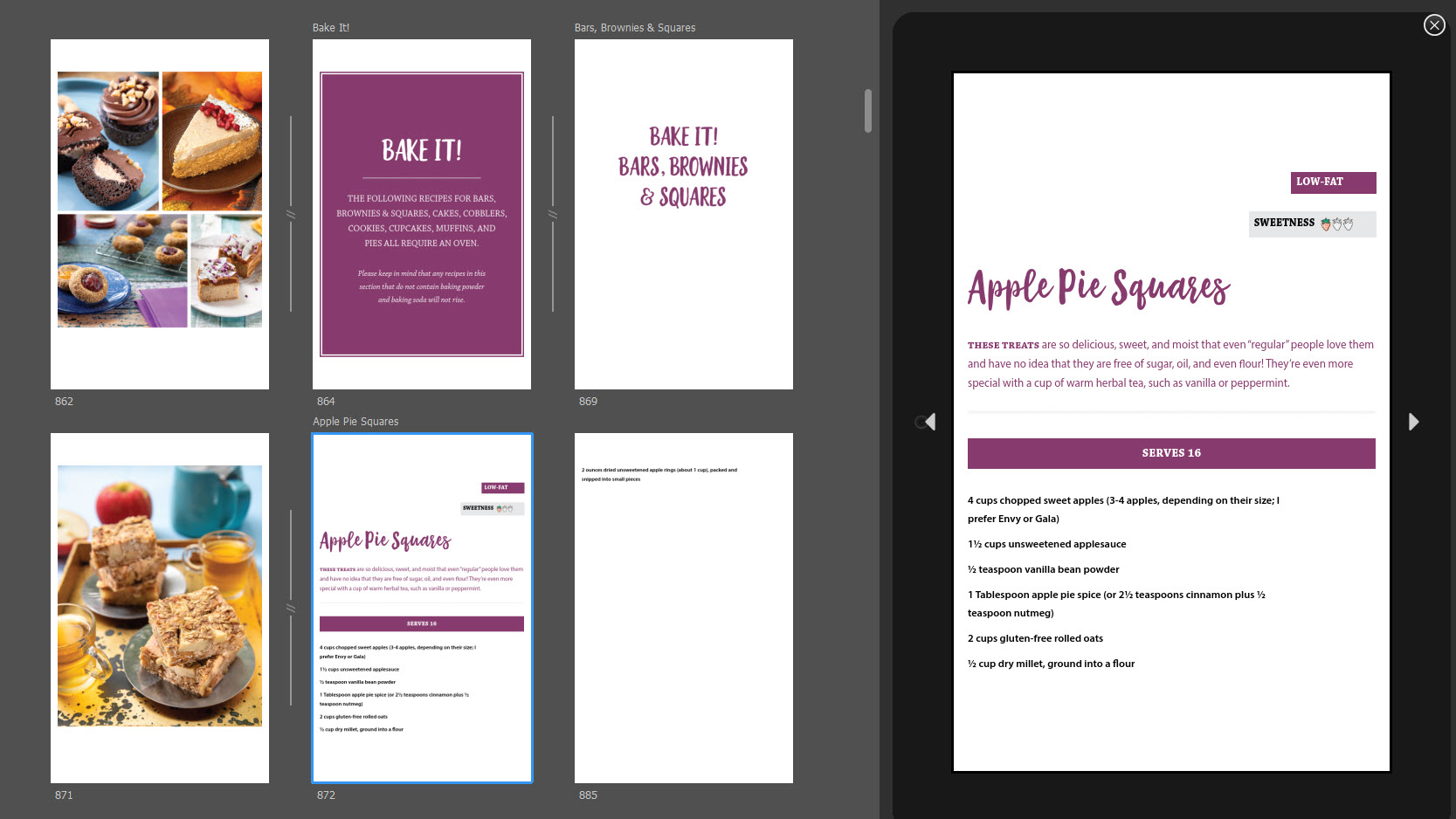1456x819 pixels.
Task: Click the 'Apple Pie Squares' section label
Action: [355, 422]
